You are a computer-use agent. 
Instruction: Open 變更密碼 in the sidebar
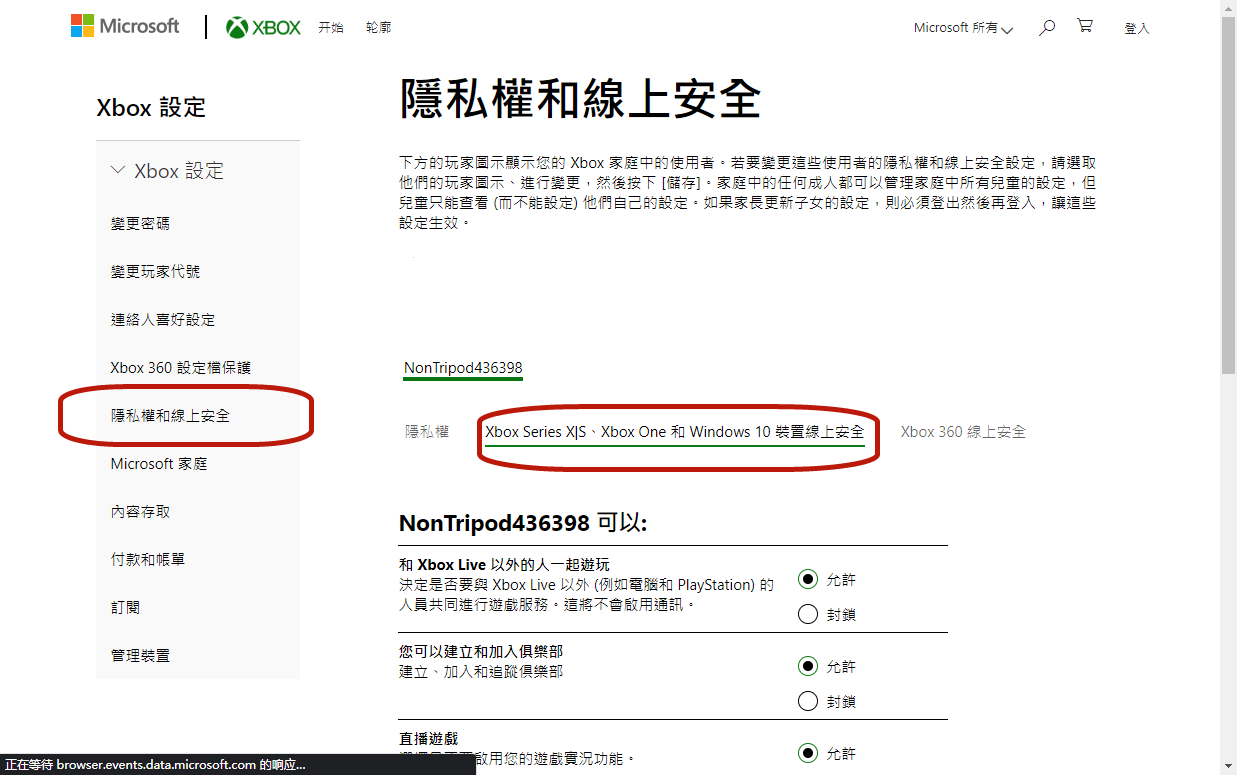point(140,224)
